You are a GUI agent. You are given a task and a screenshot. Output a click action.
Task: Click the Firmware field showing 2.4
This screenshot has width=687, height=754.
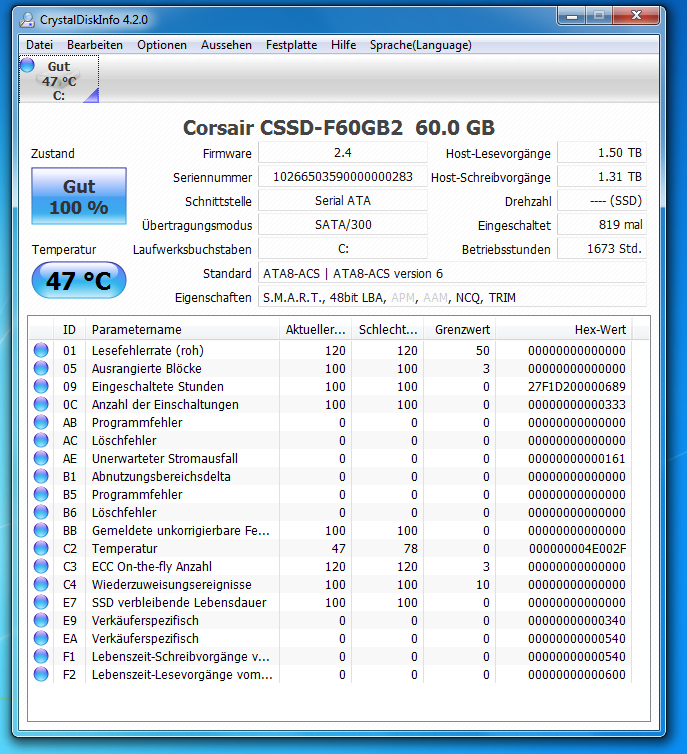point(343,153)
